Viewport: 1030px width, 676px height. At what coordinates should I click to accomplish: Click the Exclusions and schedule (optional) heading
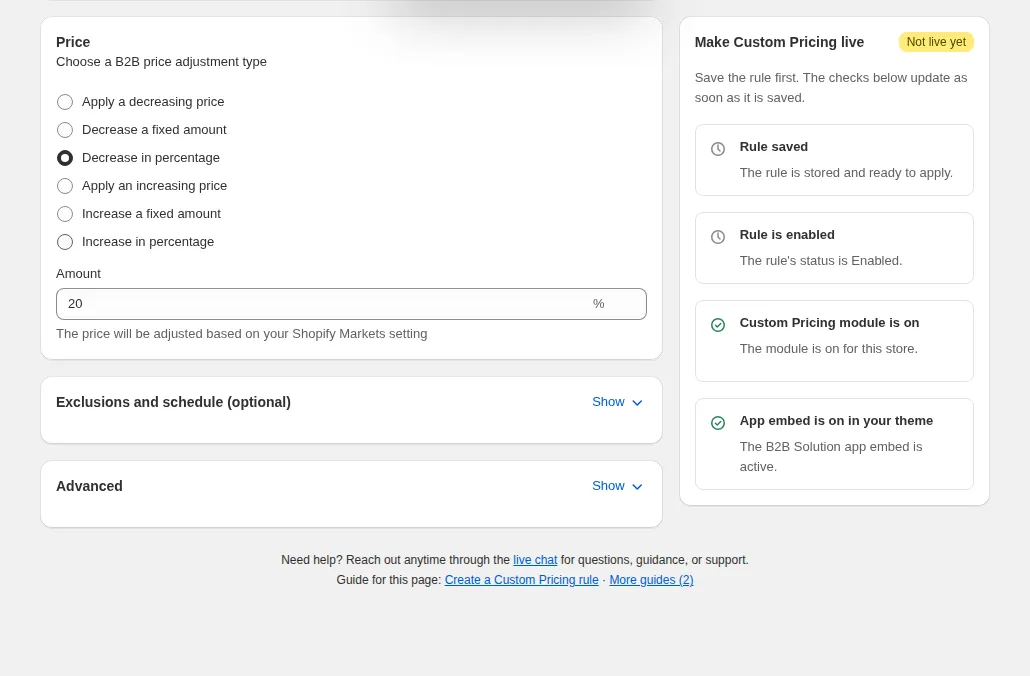coord(173,402)
